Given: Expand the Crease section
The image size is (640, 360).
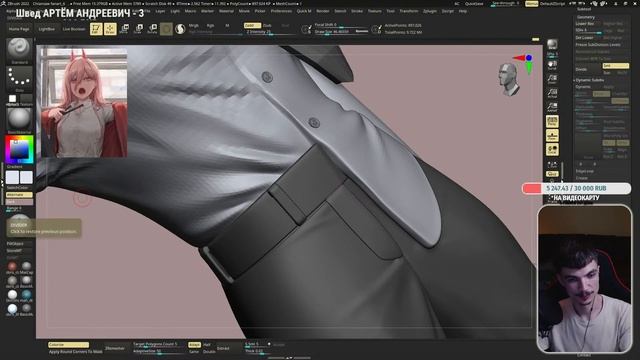Looking at the screenshot, I should [582, 178].
